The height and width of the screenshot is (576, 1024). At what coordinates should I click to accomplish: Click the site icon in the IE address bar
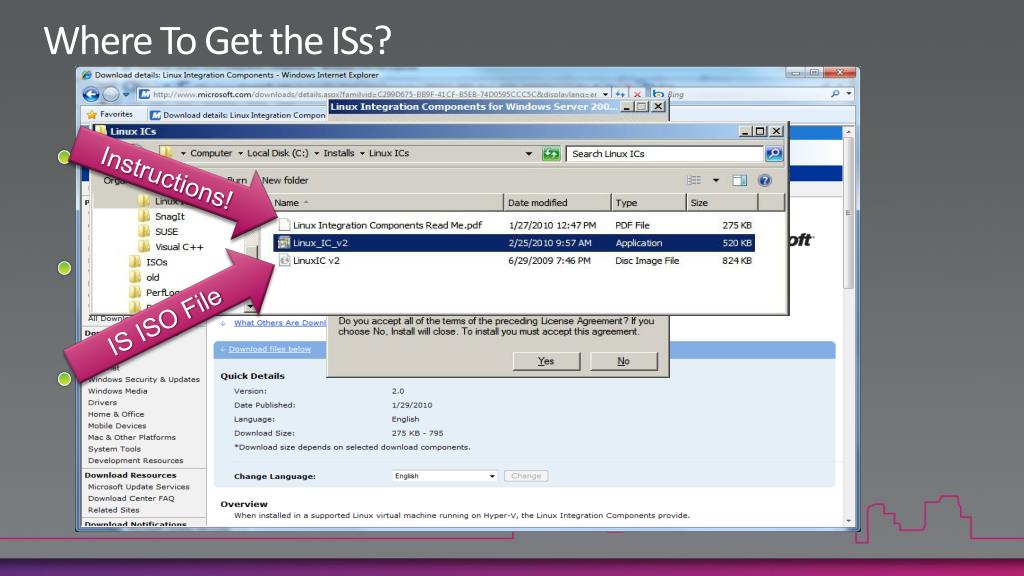[x=144, y=94]
